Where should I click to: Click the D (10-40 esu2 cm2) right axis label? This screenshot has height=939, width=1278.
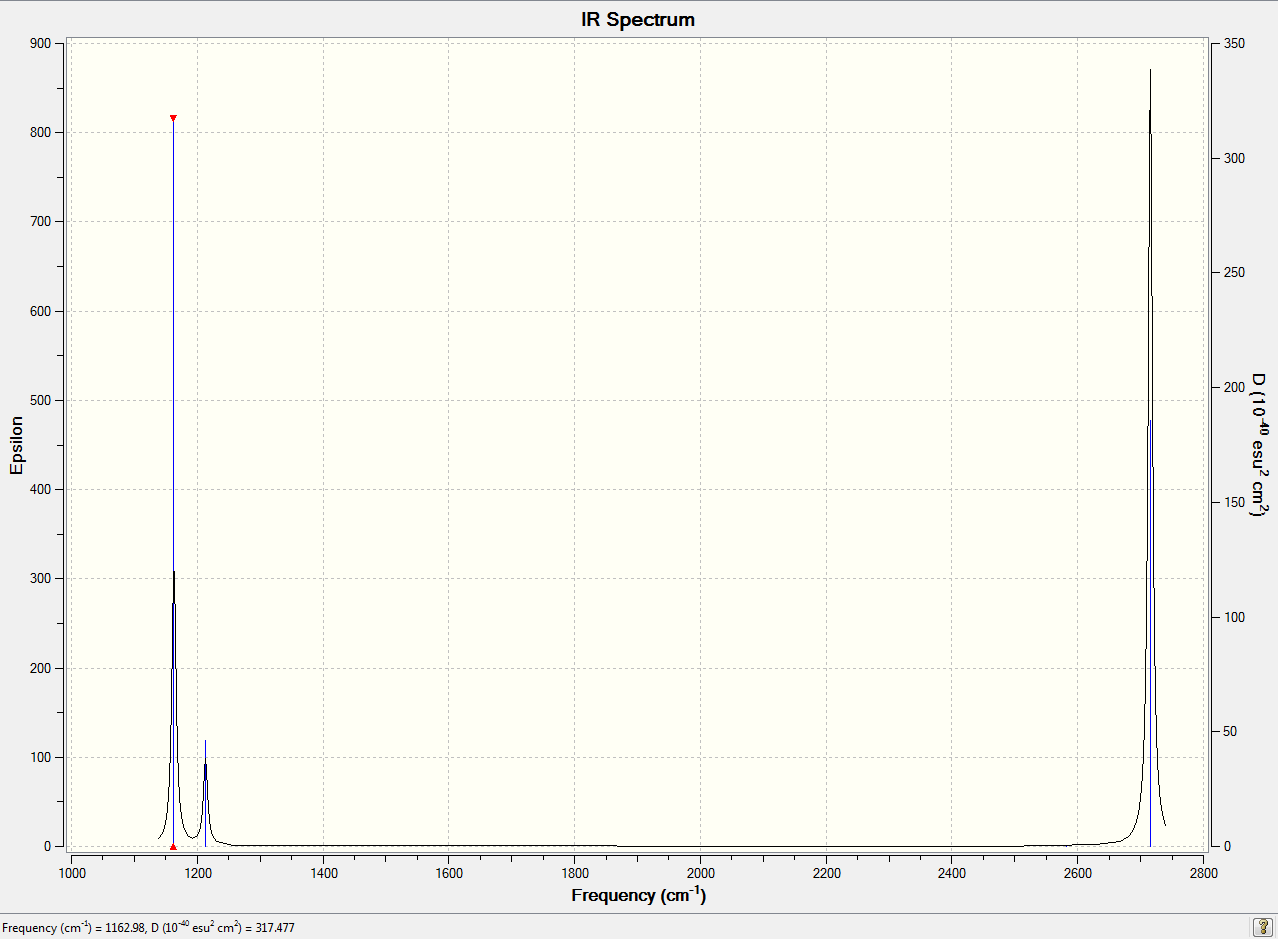click(x=1259, y=444)
